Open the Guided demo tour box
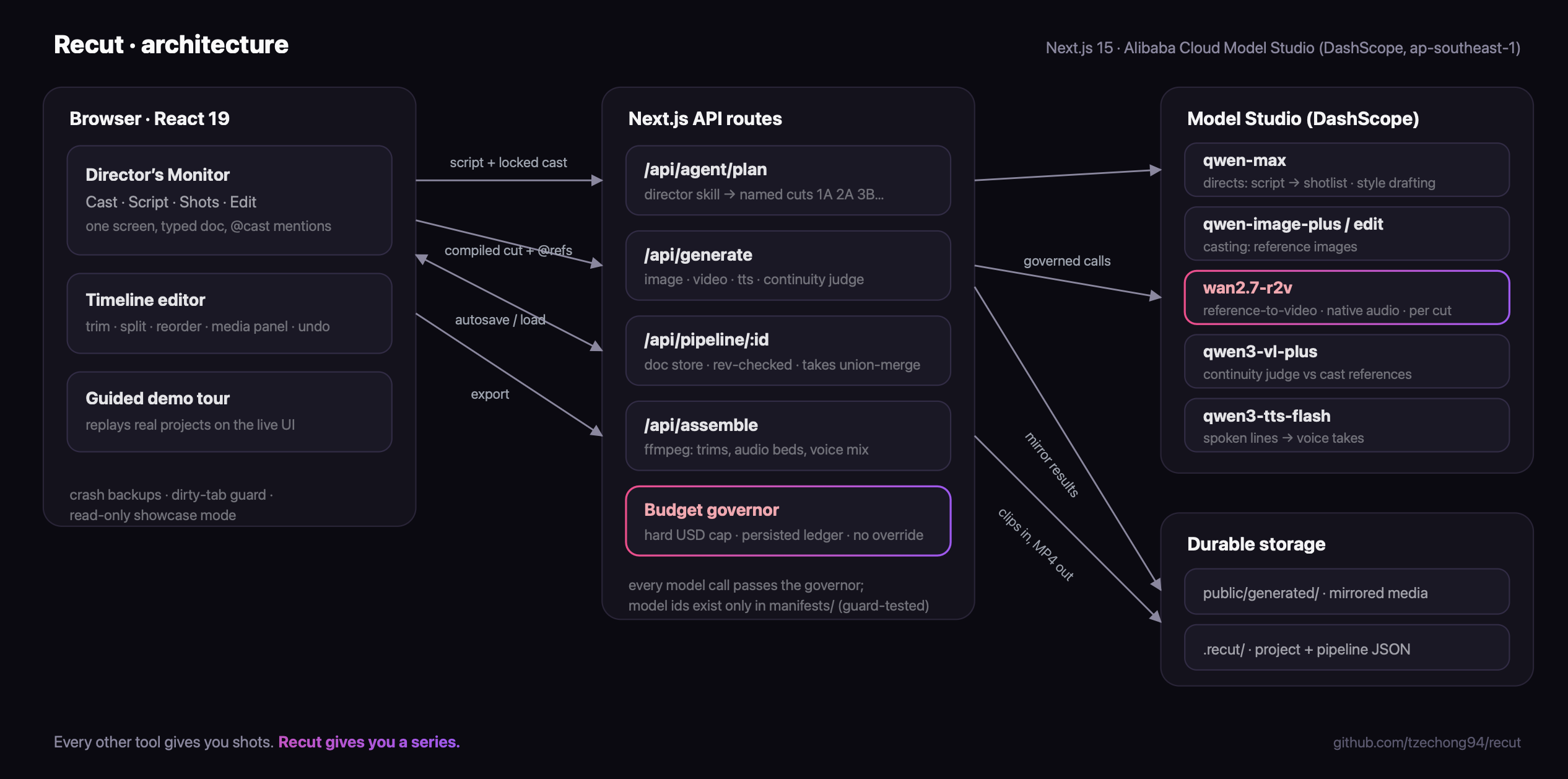Viewport: 1568px width, 779px height. (229, 412)
